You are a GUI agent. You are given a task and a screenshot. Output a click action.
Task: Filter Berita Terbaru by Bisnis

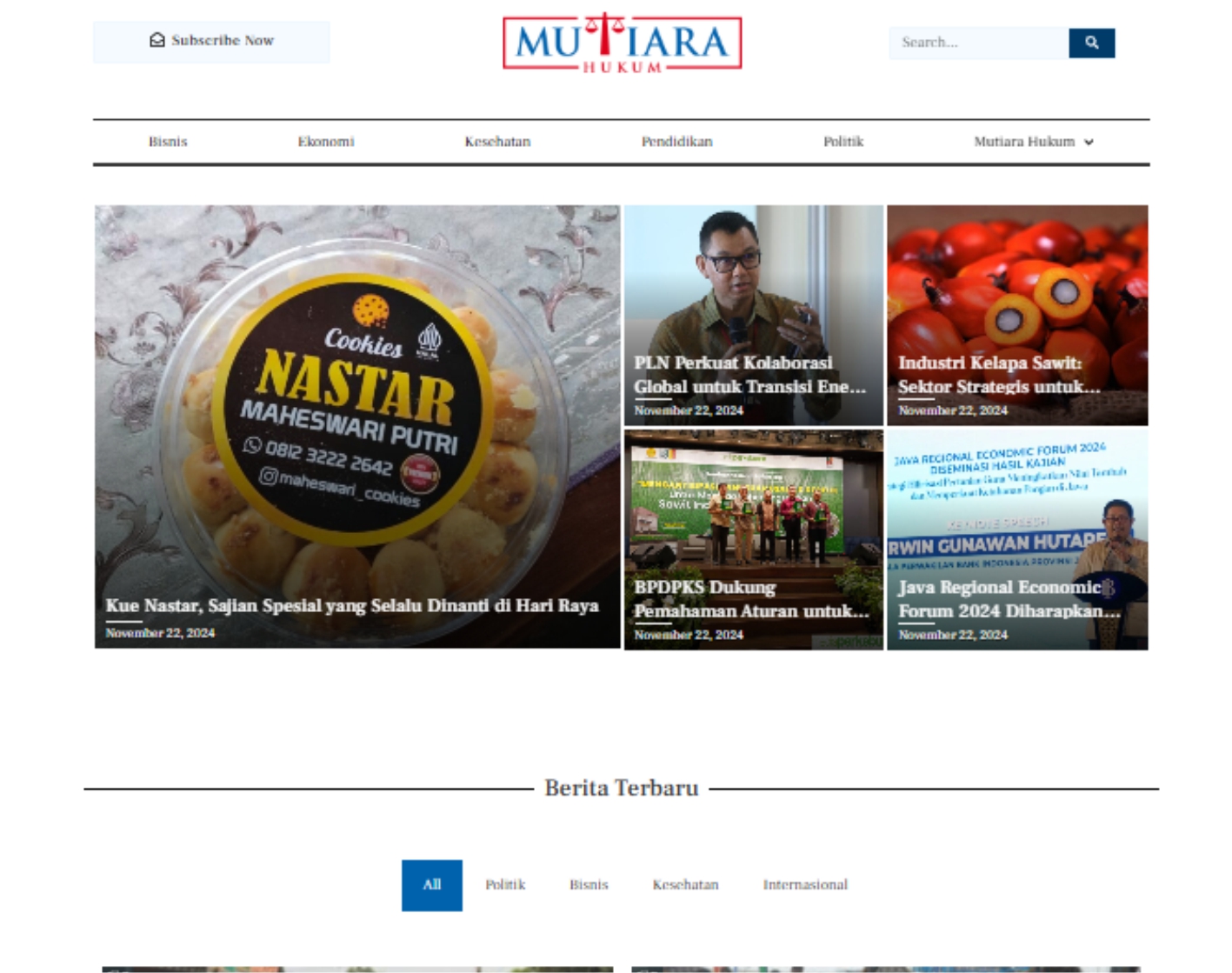[x=589, y=885]
